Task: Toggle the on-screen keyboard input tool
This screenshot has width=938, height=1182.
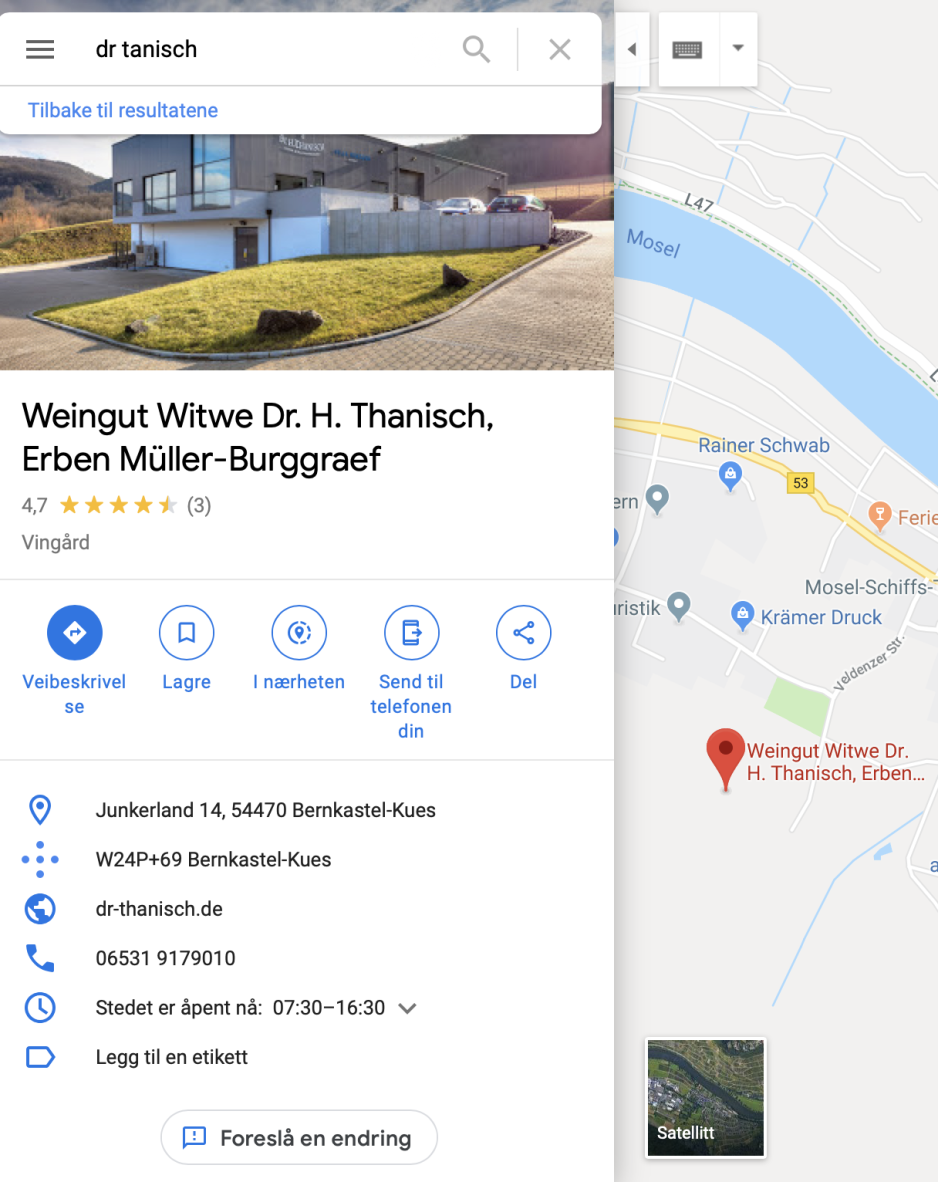Action: click(x=688, y=50)
